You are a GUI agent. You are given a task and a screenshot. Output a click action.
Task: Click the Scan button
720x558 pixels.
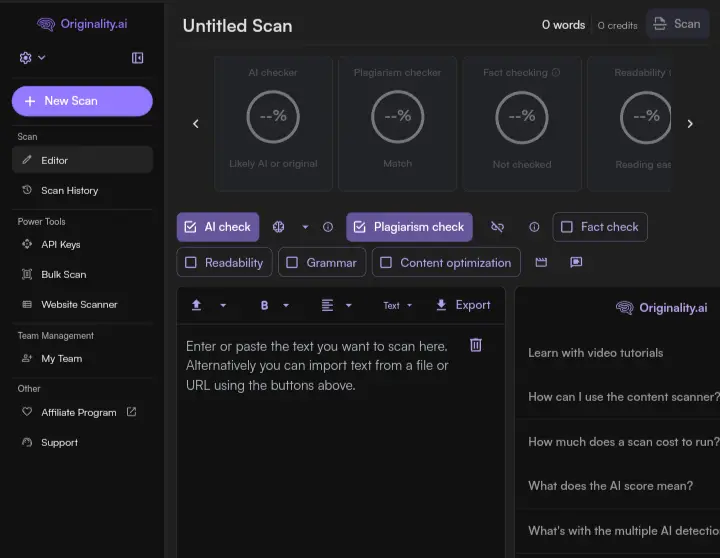pos(677,24)
